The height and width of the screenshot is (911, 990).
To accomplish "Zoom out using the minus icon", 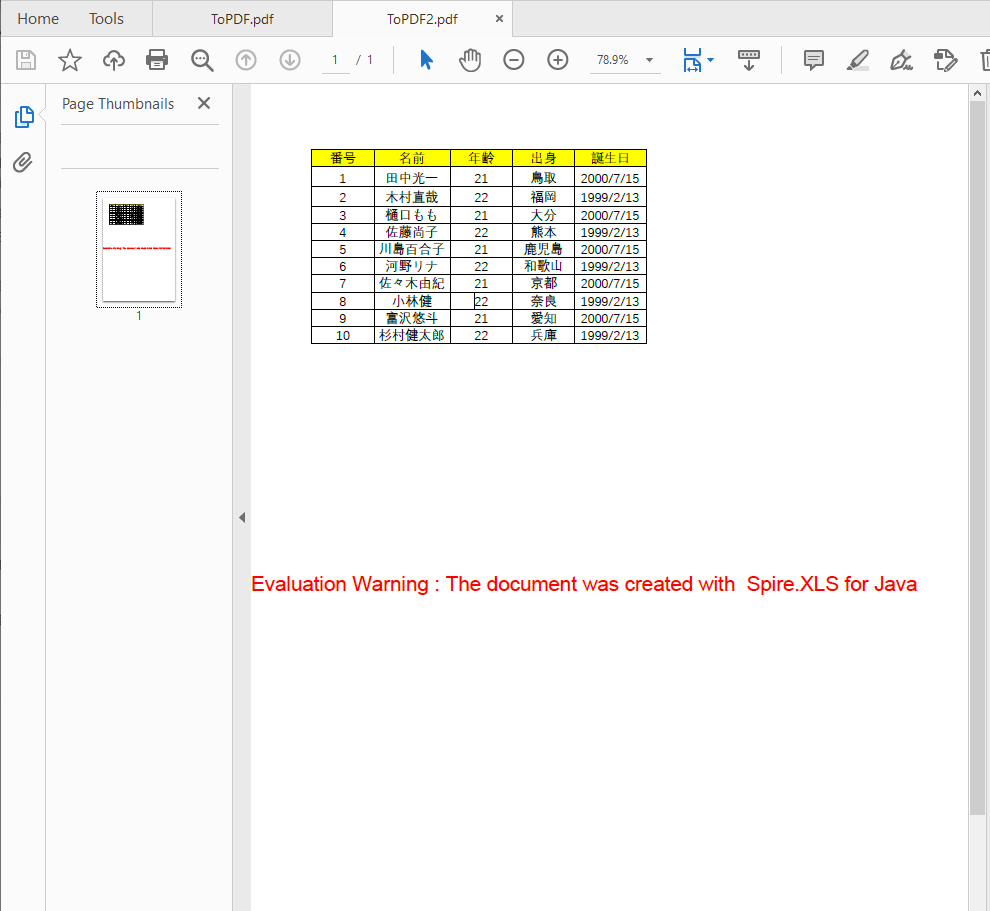I will click(x=513, y=60).
